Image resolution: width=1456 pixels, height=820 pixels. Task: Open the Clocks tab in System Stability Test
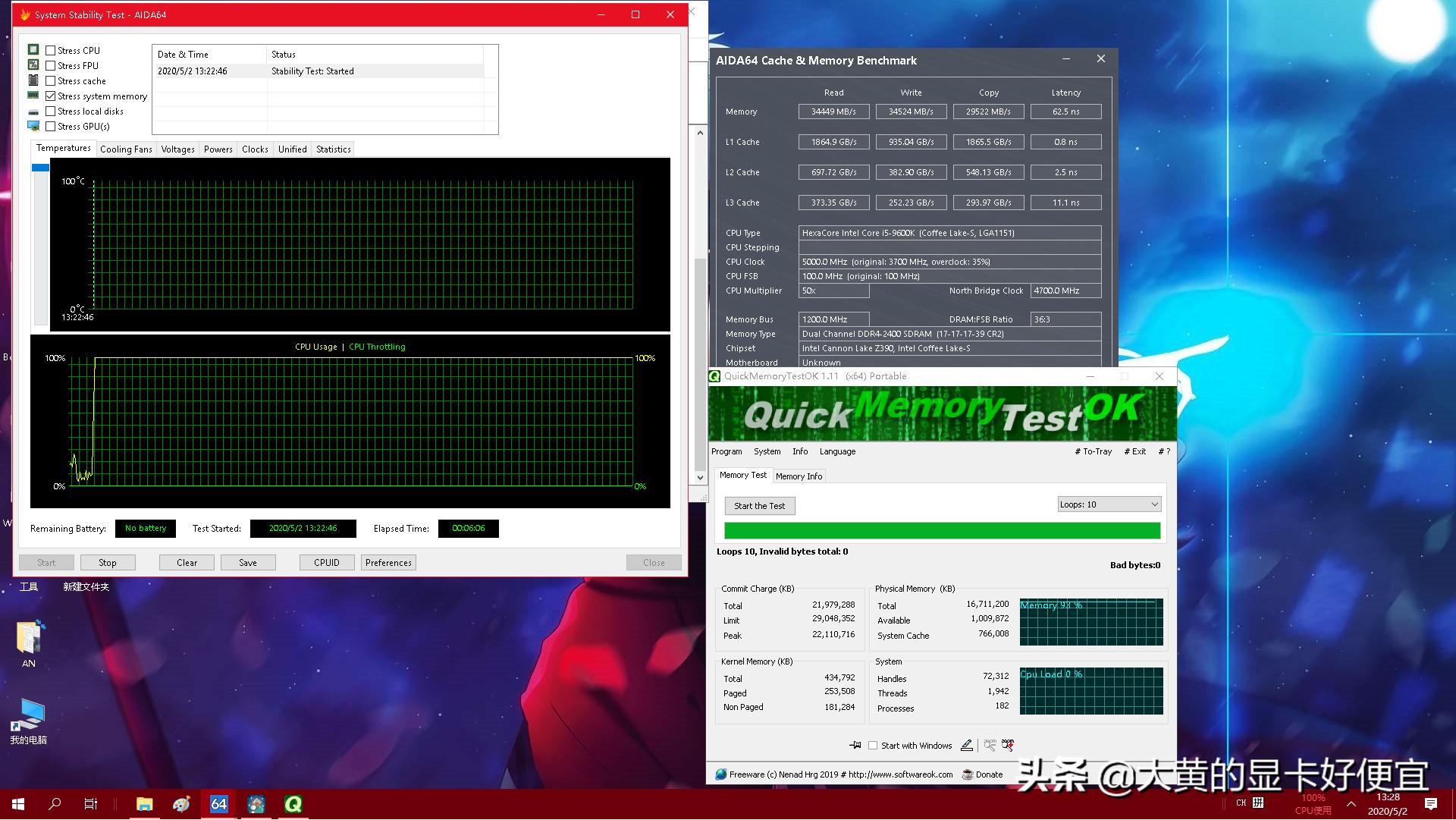pyautogui.click(x=254, y=149)
